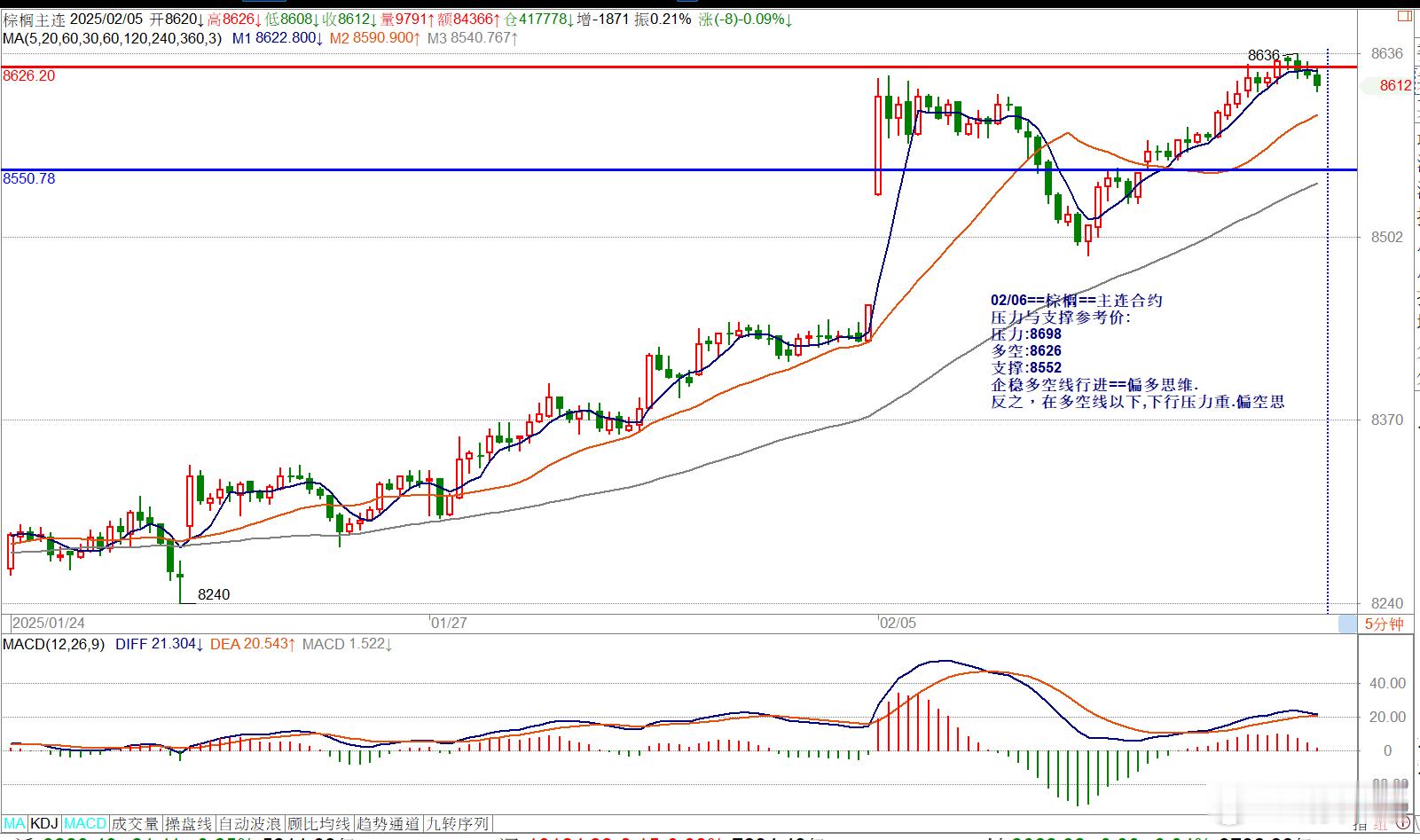
Task: Click the M3 8540.767 moving average value
Action: (x=473, y=38)
